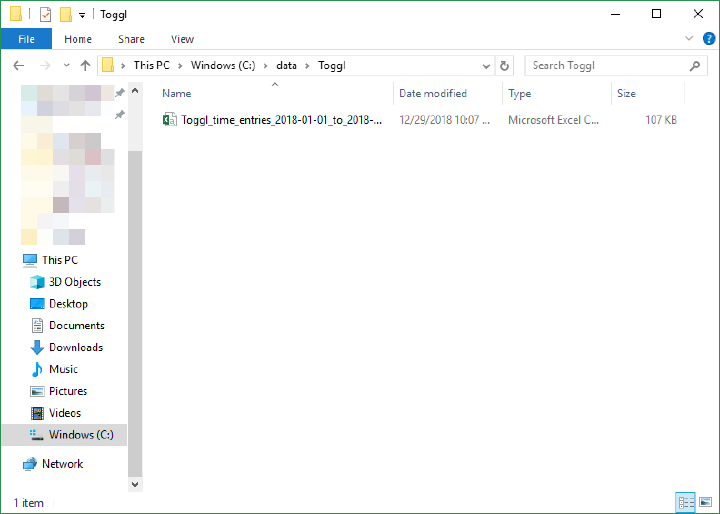Open 3D Objects in navigation pane
Screen dimensions: 720x514
(x=75, y=282)
